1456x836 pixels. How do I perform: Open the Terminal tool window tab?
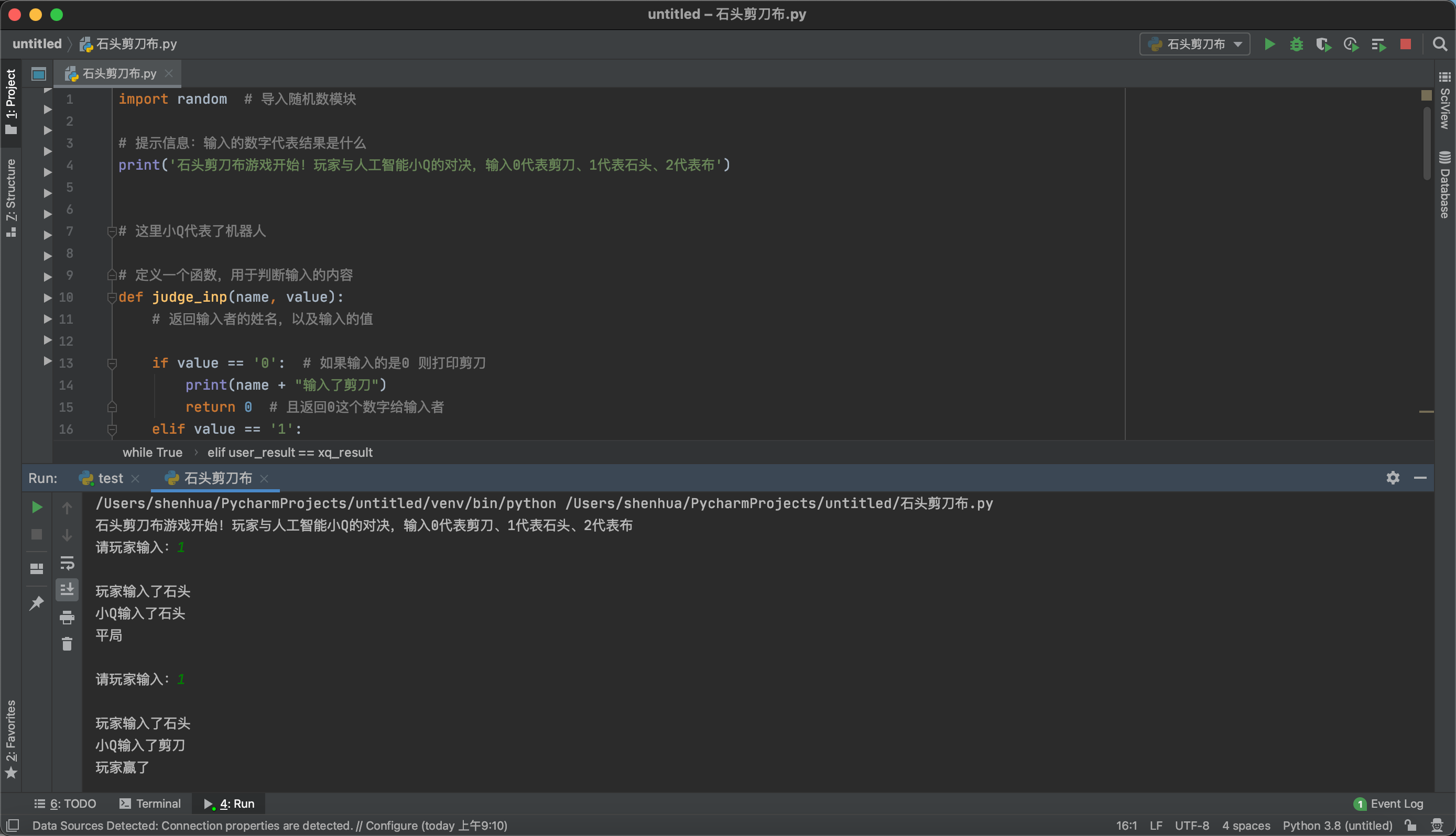click(x=150, y=804)
